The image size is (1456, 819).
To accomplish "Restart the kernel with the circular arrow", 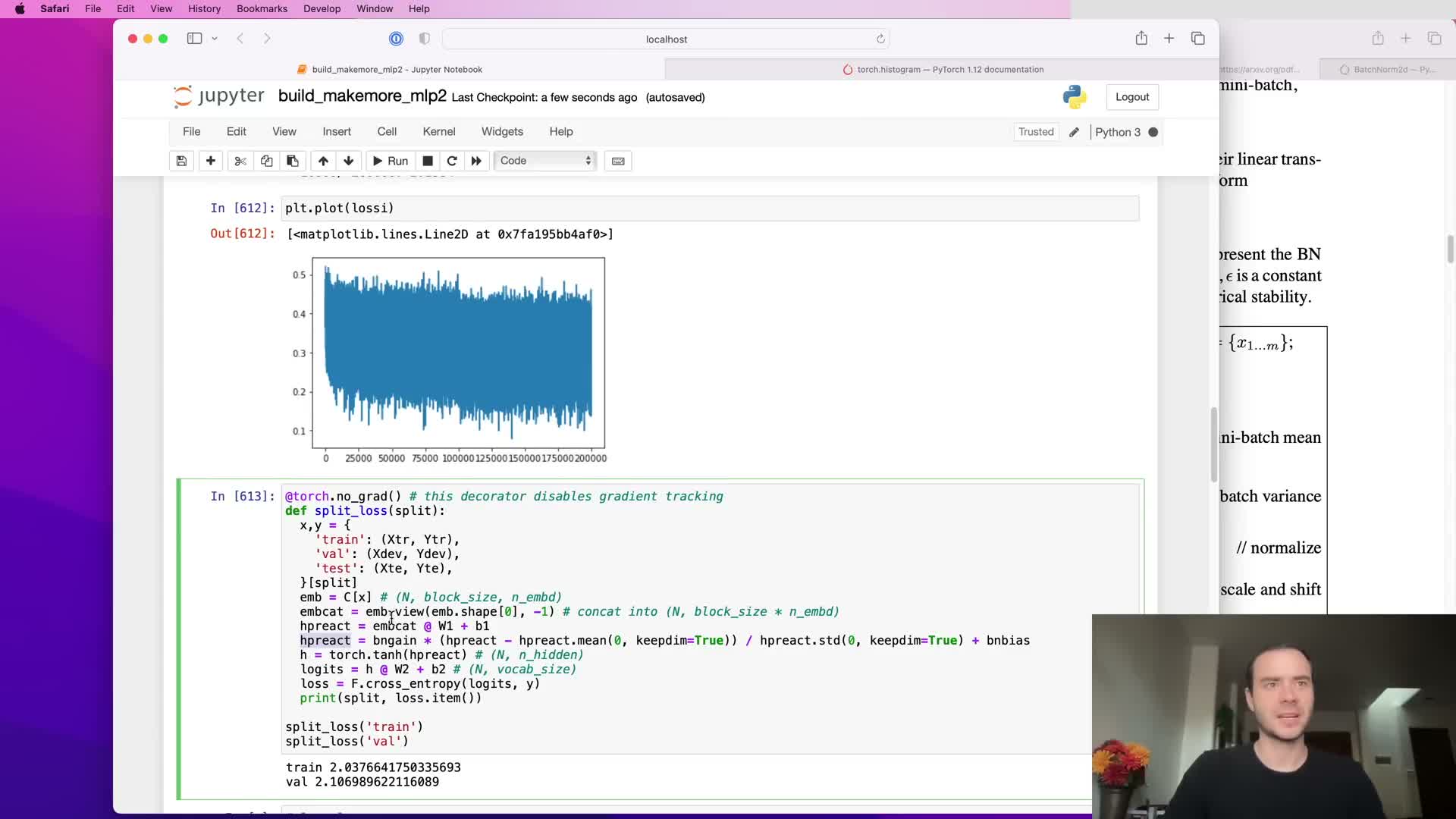I will coord(452,161).
